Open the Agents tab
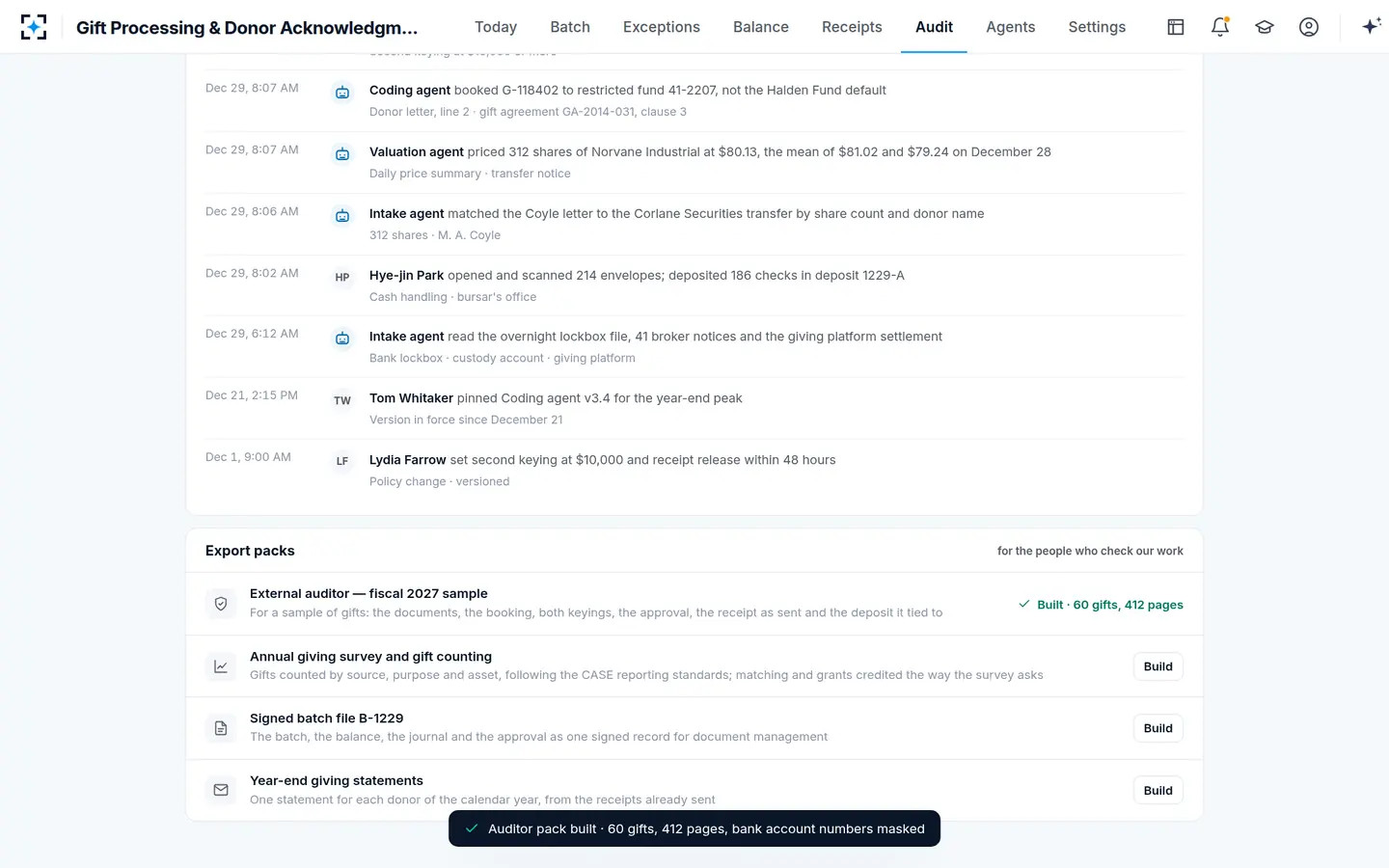The height and width of the screenshot is (868, 1389). 1011,27
